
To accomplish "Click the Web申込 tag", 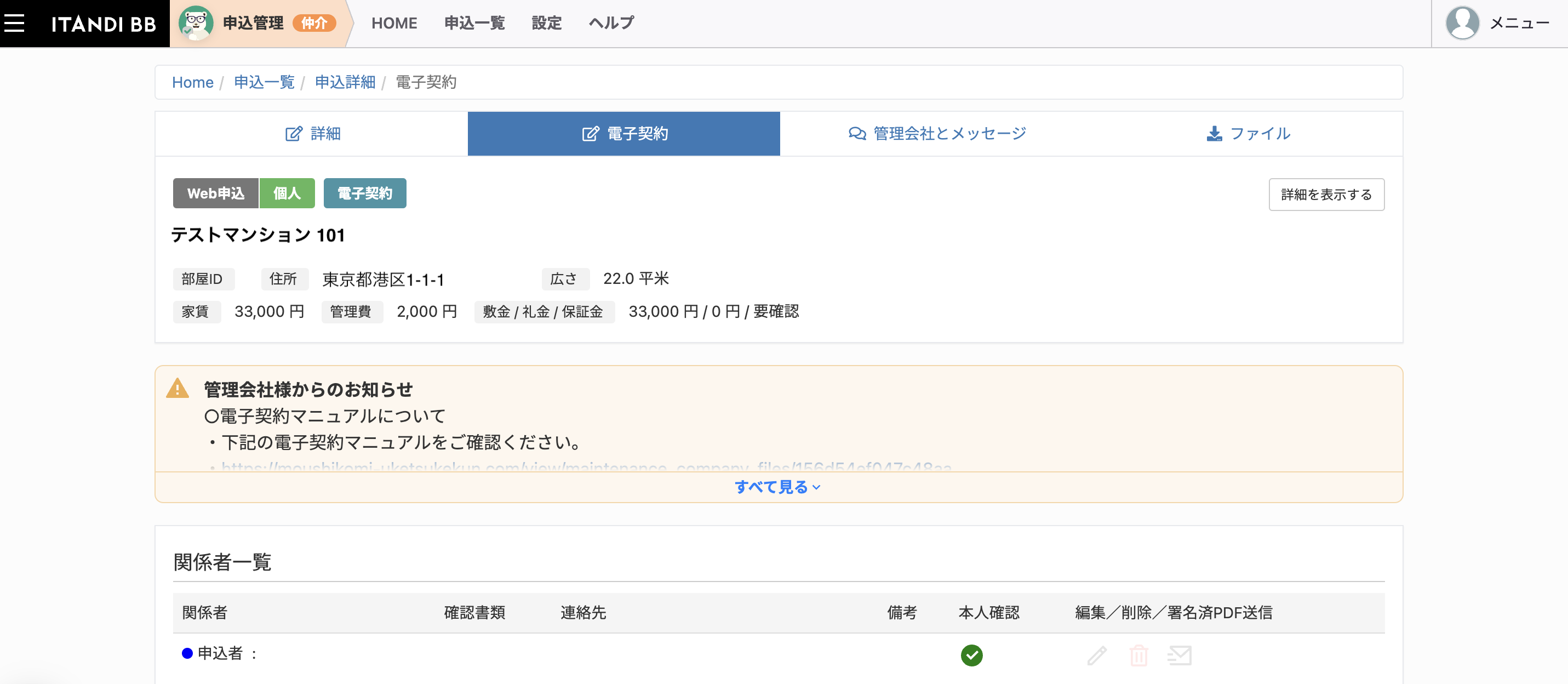I will click(x=215, y=193).
